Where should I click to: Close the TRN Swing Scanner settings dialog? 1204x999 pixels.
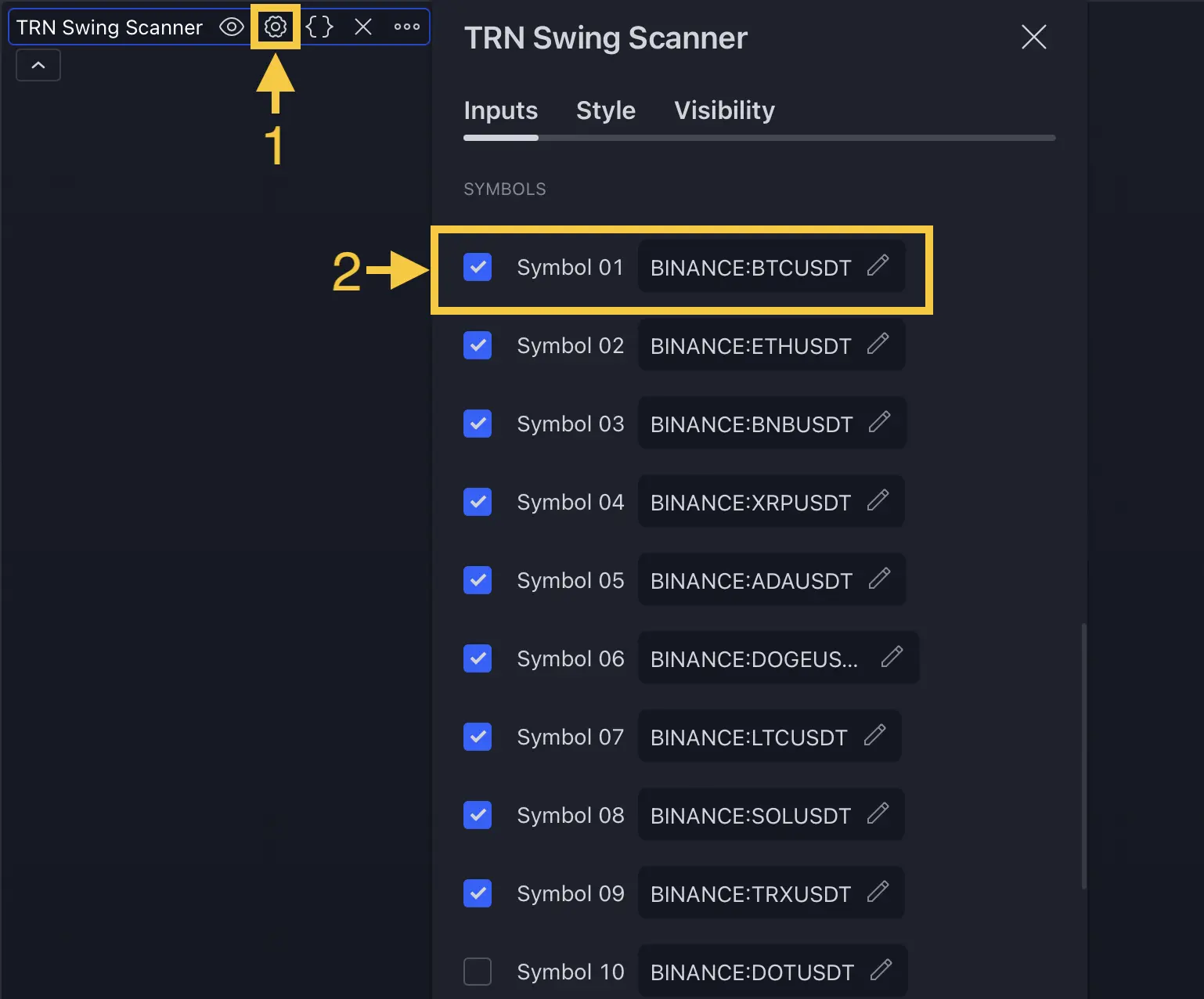click(x=1033, y=37)
